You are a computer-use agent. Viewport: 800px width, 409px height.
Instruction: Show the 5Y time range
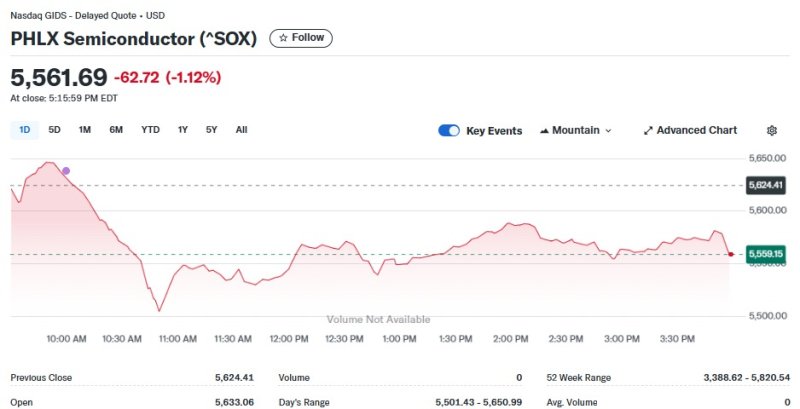click(x=211, y=129)
